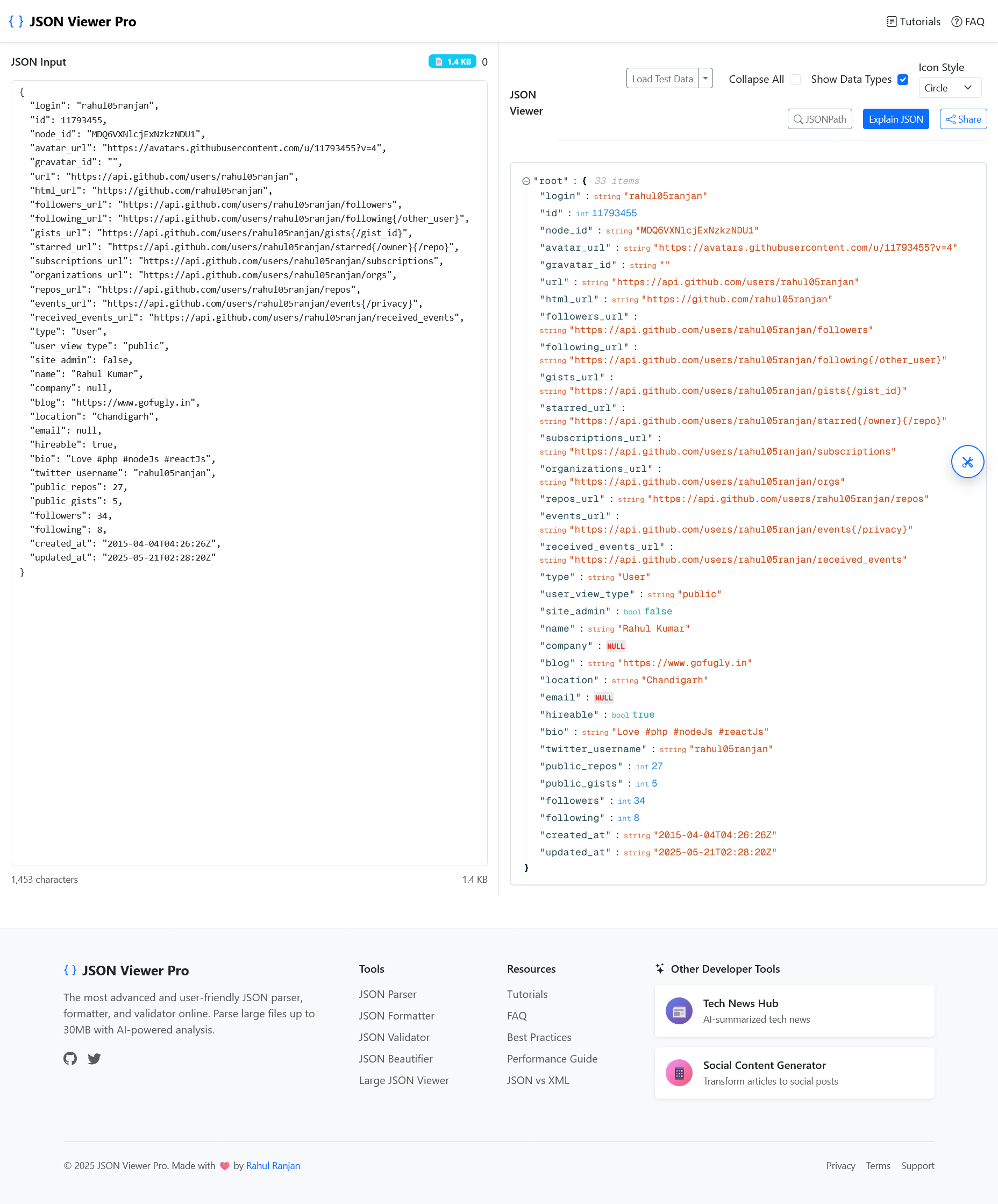Open the GitHub profile icon in footer
Screen dimensions: 998x1204
tap(70, 1058)
